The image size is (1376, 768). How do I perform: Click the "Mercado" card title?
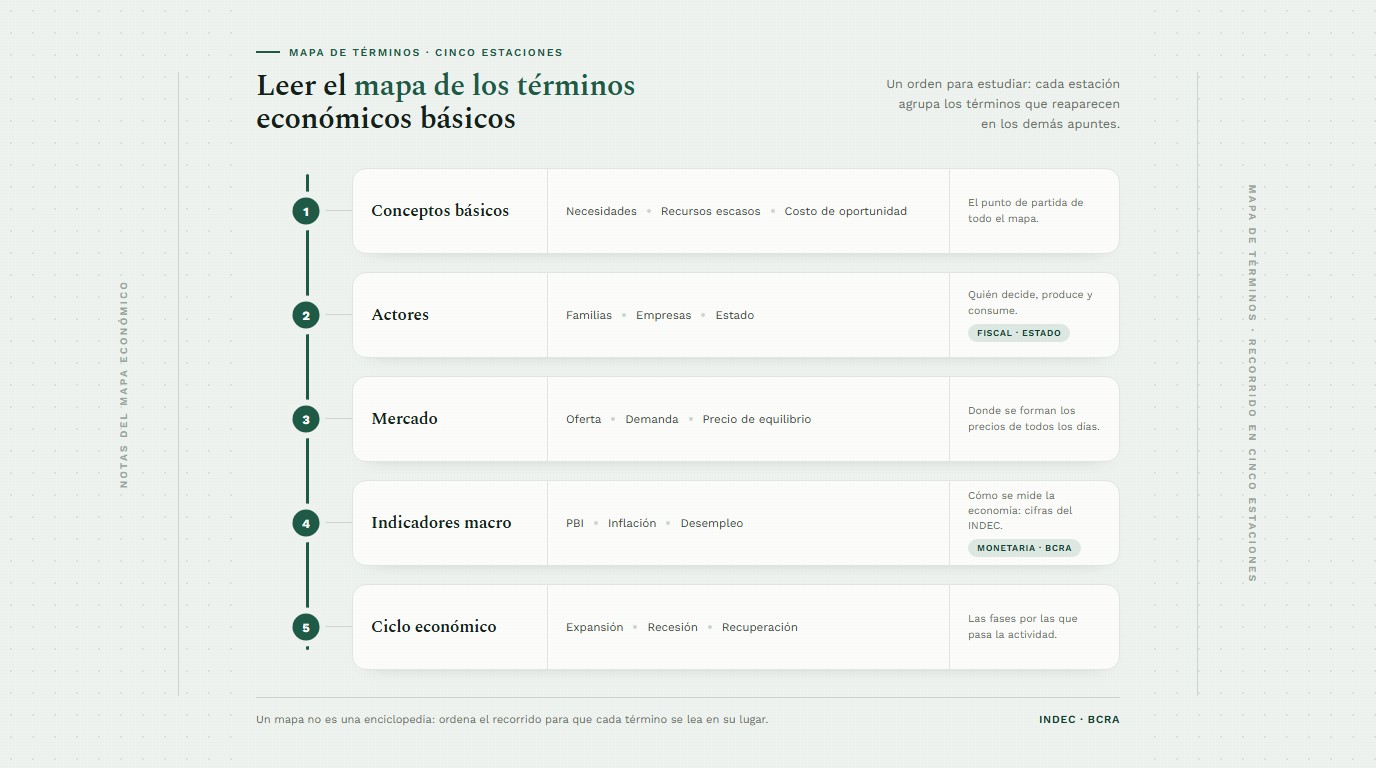coord(404,419)
